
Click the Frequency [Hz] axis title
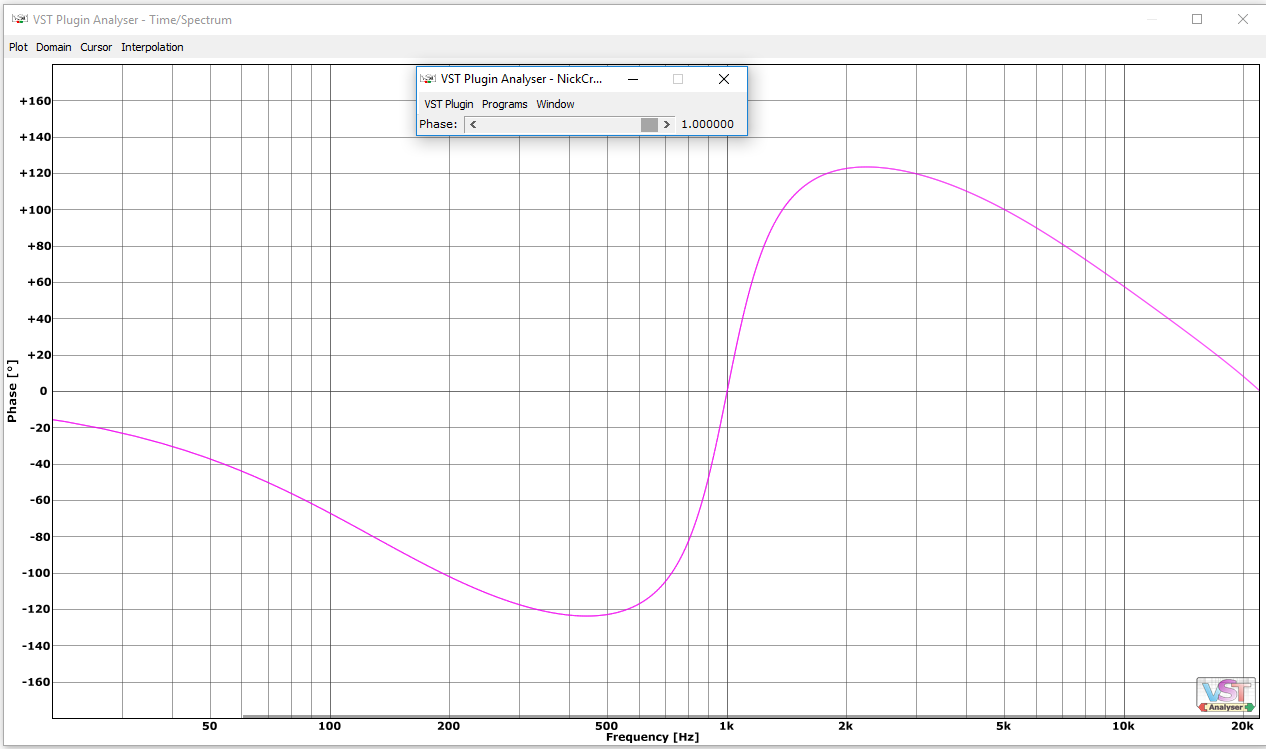[x=652, y=737]
